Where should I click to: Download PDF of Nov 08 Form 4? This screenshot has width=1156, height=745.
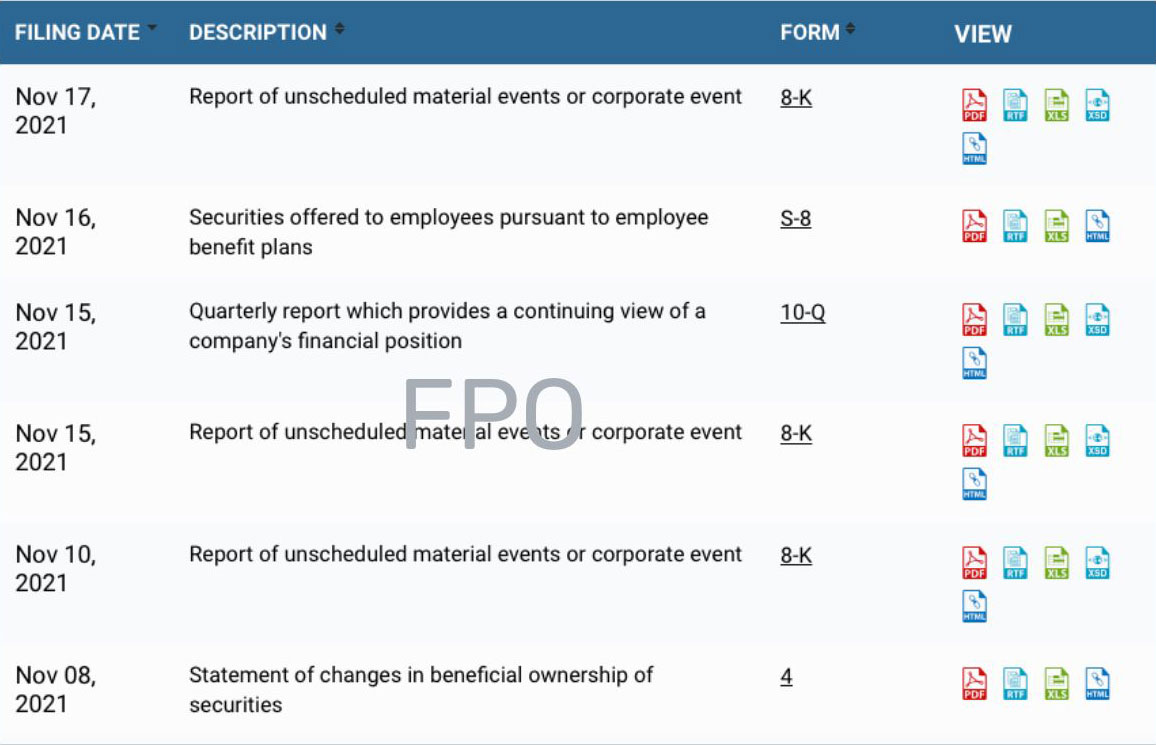(974, 684)
